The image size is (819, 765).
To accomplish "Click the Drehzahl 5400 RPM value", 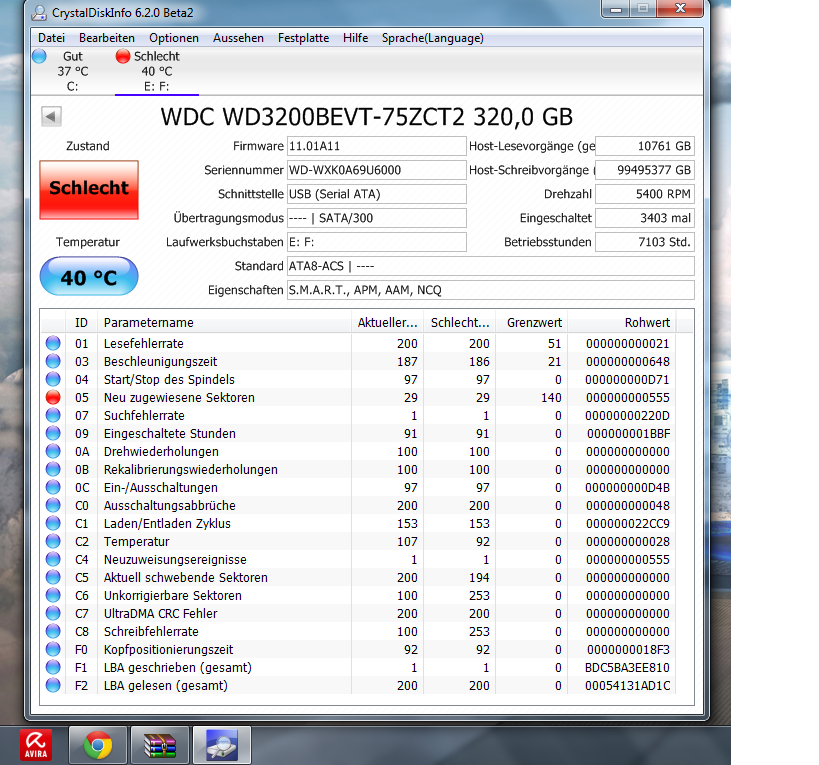I will (645, 194).
